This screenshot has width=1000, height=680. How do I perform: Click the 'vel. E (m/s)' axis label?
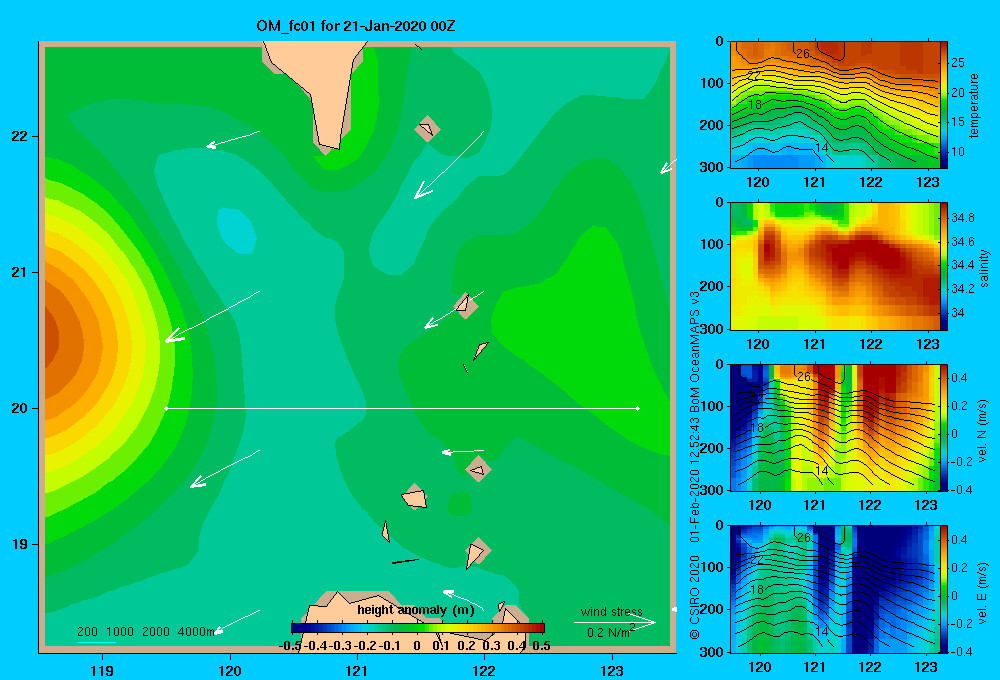[983, 592]
